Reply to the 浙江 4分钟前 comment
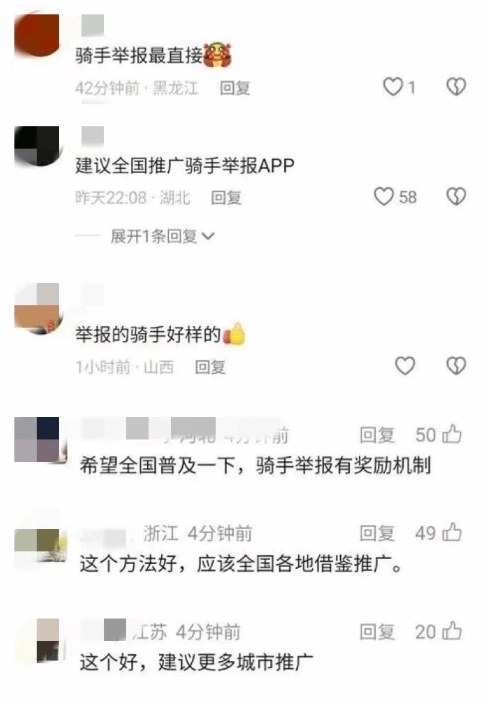This screenshot has height=702, width=487. pyautogui.click(x=377, y=533)
